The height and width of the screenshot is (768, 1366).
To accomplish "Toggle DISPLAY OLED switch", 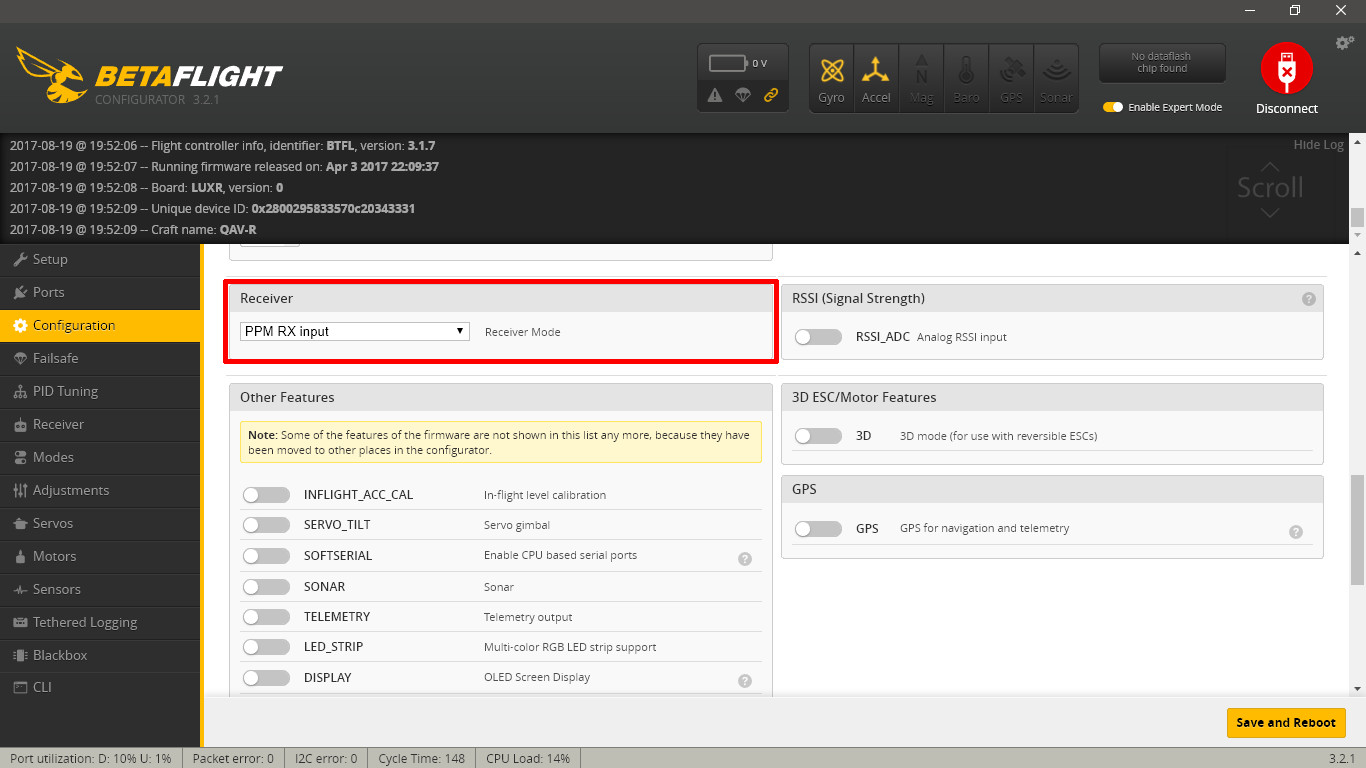I will tap(266, 677).
